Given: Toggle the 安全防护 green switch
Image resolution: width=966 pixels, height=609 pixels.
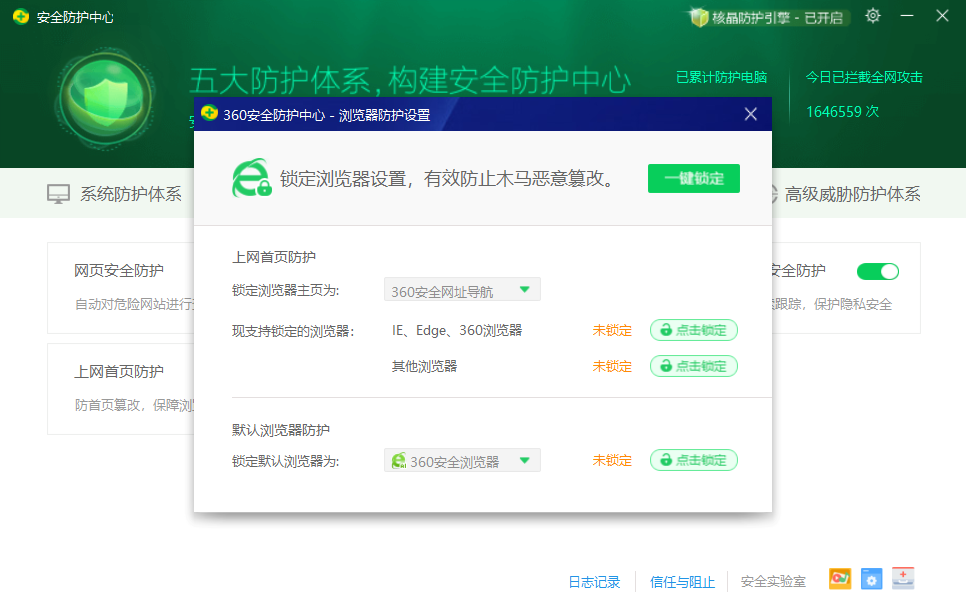Looking at the screenshot, I should coord(878,271).
